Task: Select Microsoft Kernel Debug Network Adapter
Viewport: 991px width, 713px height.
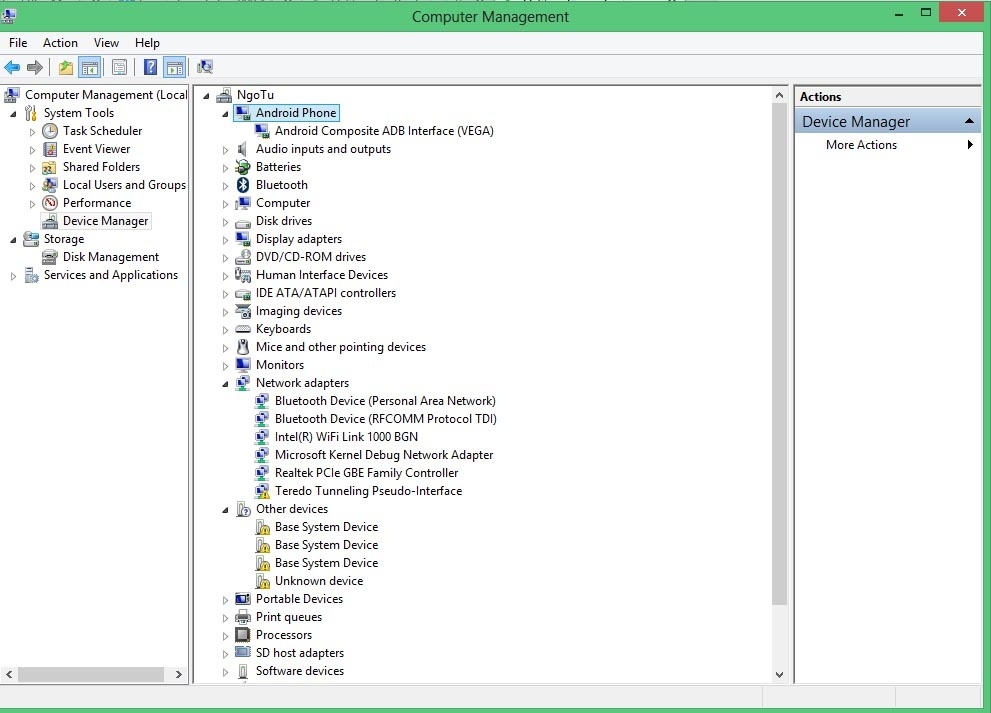Action: pos(384,455)
